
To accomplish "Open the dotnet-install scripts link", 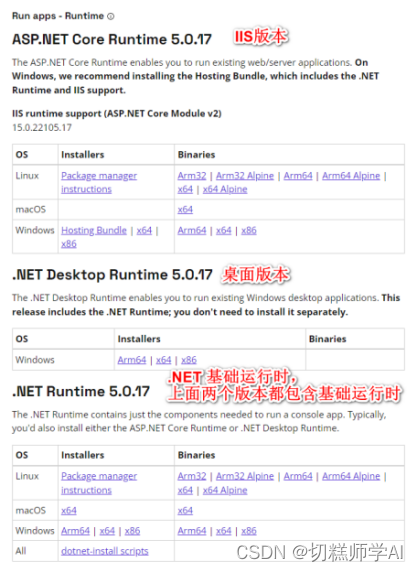I will pyautogui.click(x=105, y=551).
